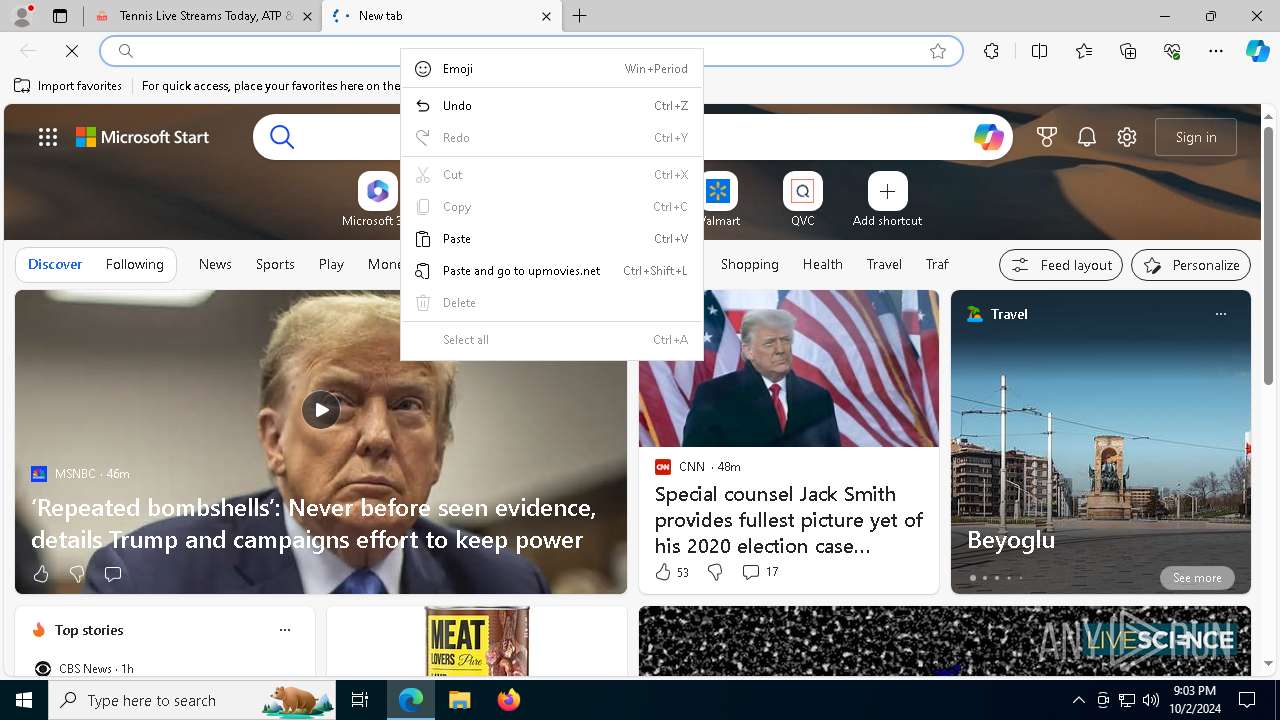Open the browser profile icon
The width and height of the screenshot is (1280, 720).
click(22, 16)
